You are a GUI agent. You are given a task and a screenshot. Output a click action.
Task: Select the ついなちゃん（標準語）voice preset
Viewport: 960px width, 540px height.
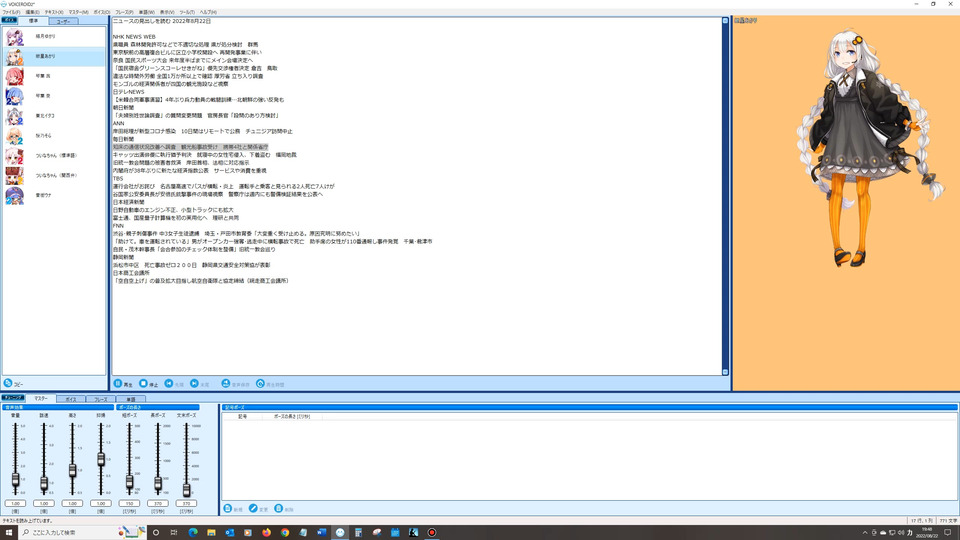pos(53,156)
